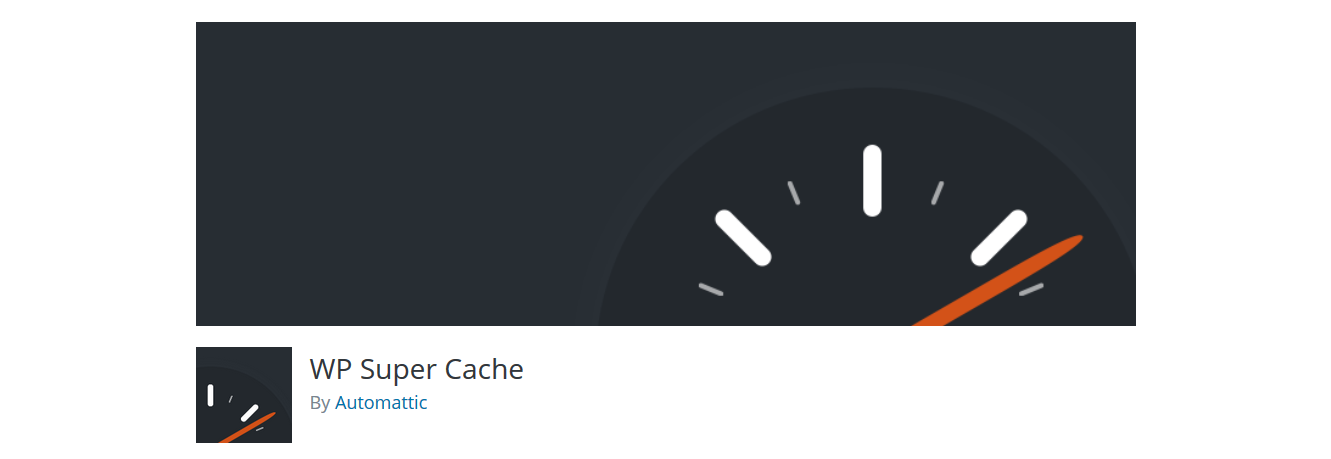Click small gray tick right of center mark

[x=937, y=193]
